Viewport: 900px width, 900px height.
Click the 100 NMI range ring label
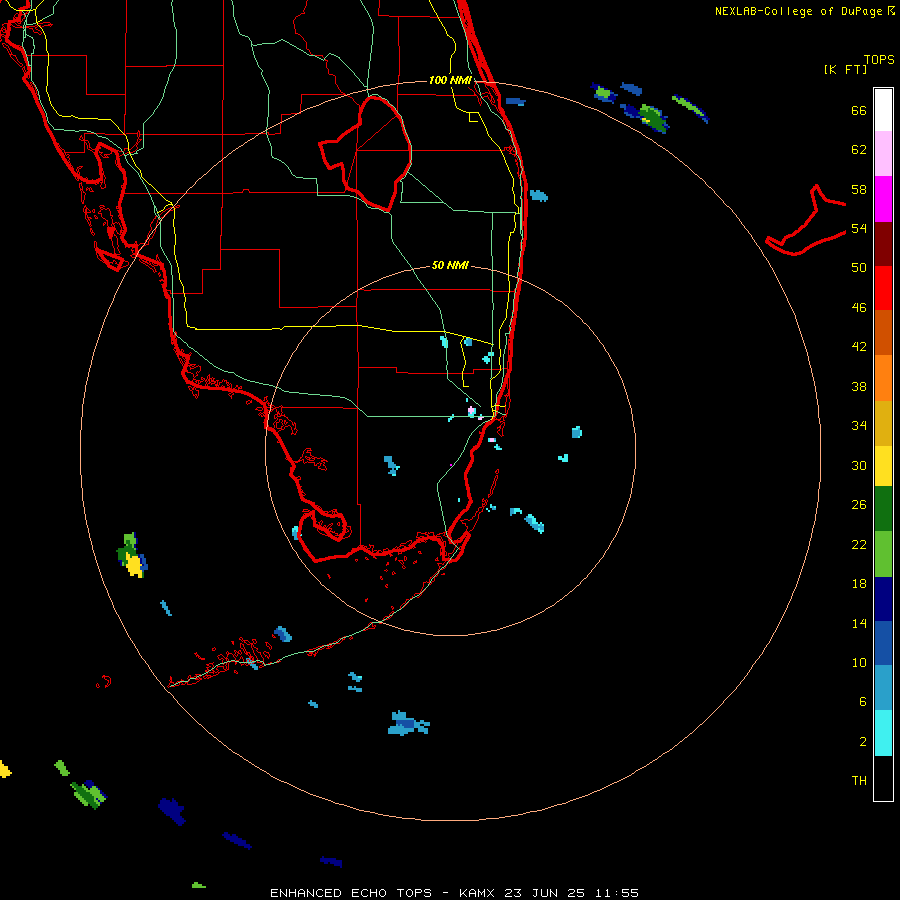click(x=450, y=80)
